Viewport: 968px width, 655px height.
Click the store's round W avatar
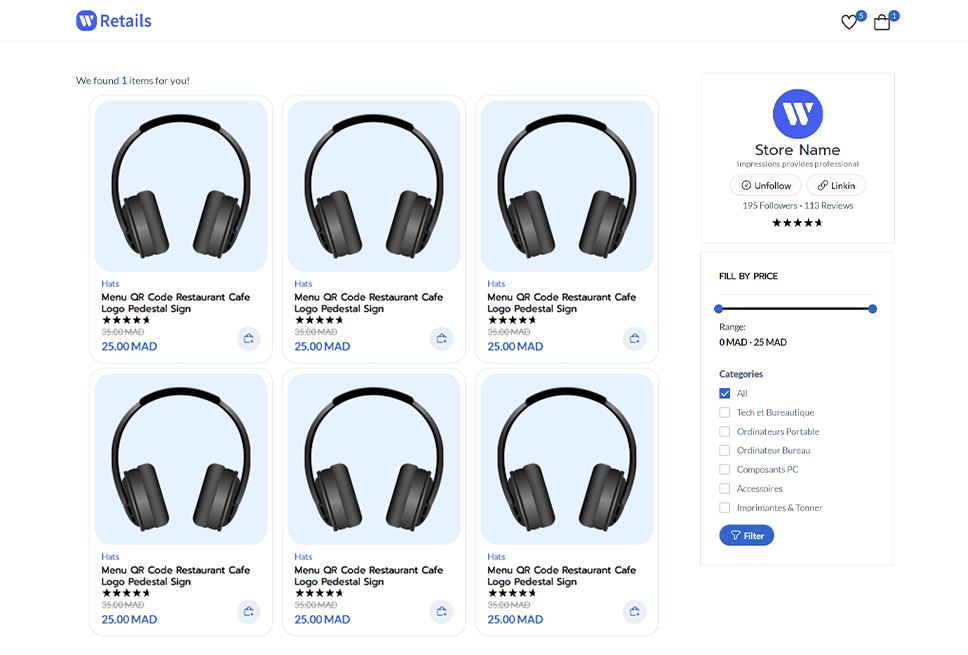click(798, 114)
